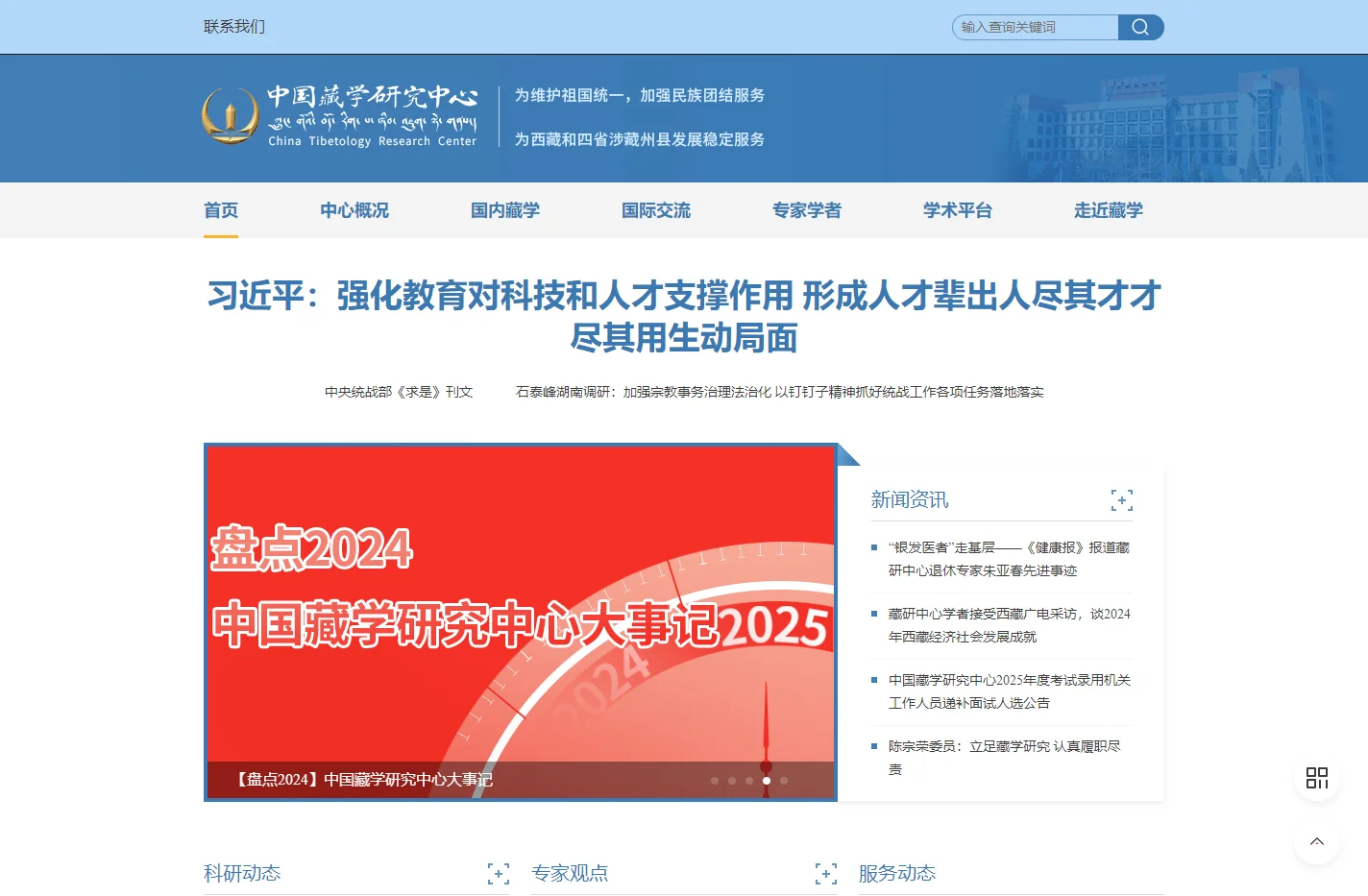The image size is (1368, 896).
Task: Select the active fourth carousel dot
Action: [767, 781]
